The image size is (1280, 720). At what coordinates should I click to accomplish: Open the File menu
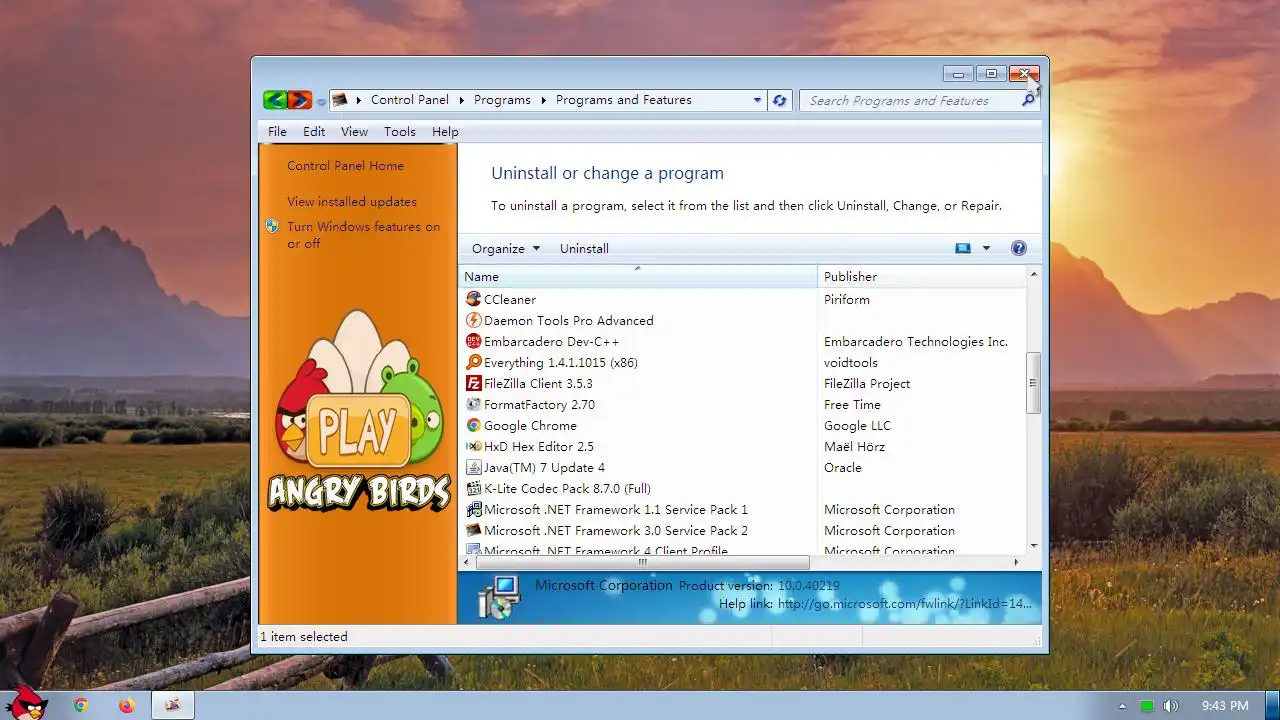pos(277,131)
